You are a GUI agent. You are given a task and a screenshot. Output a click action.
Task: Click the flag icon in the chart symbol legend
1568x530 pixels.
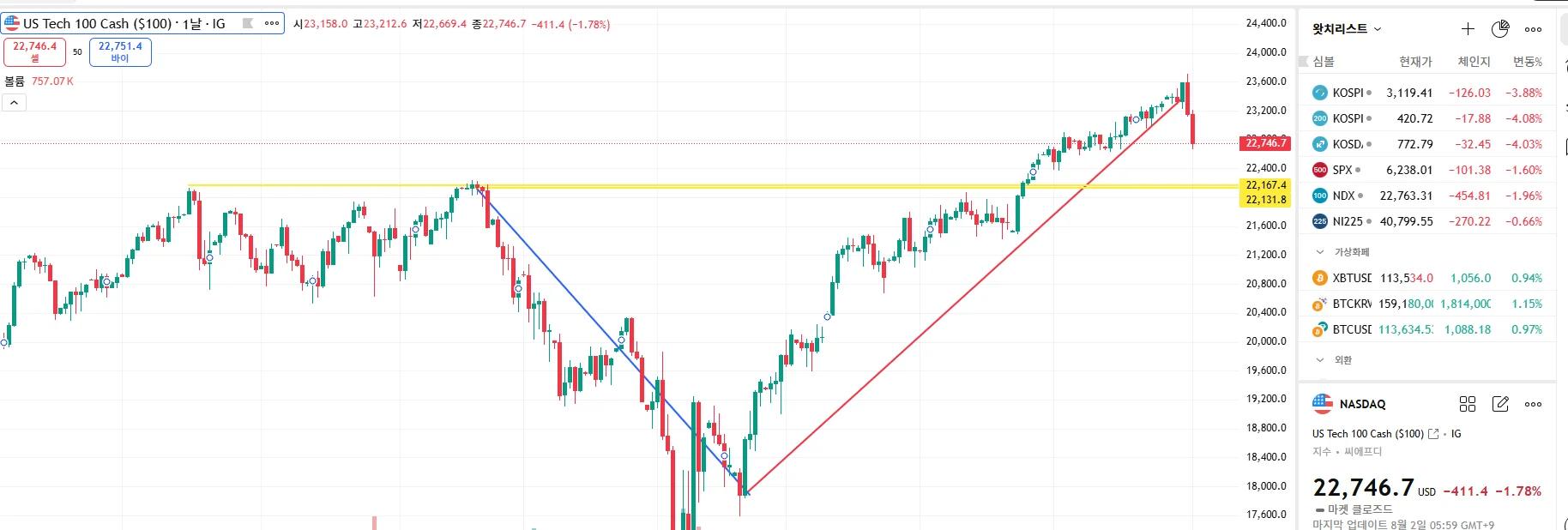(x=248, y=23)
